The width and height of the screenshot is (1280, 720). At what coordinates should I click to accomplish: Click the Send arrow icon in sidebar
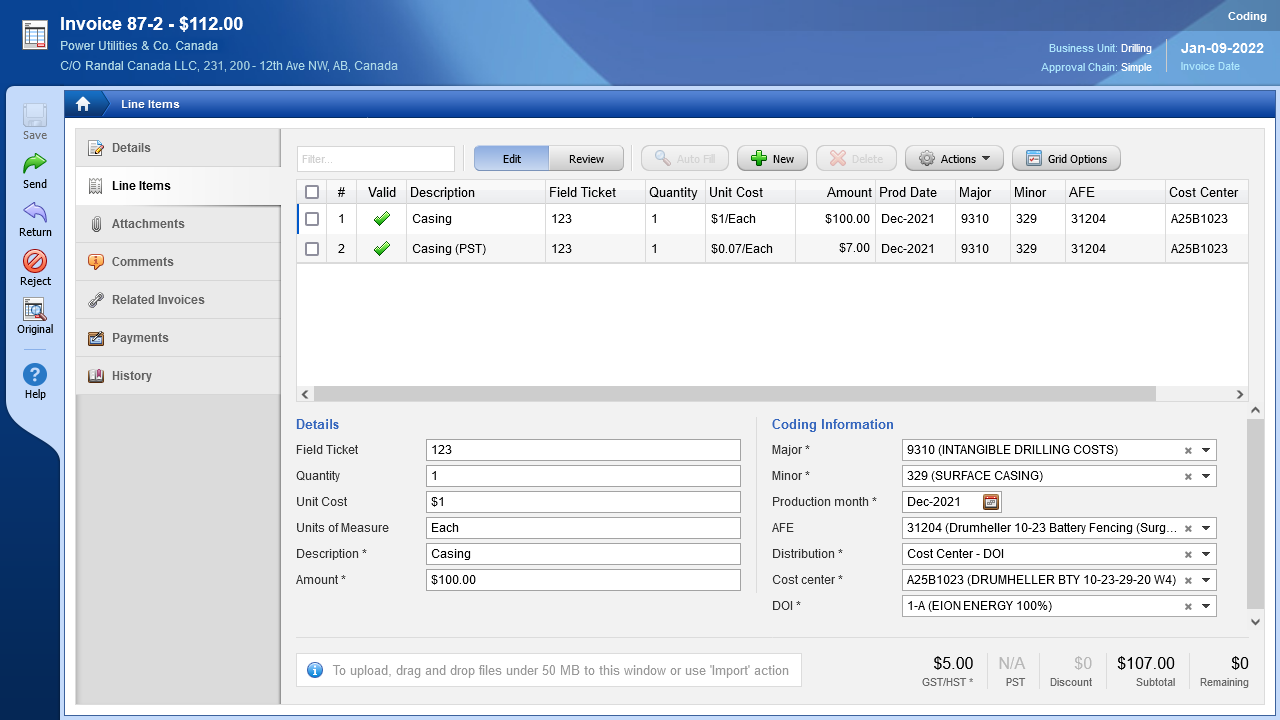35,163
